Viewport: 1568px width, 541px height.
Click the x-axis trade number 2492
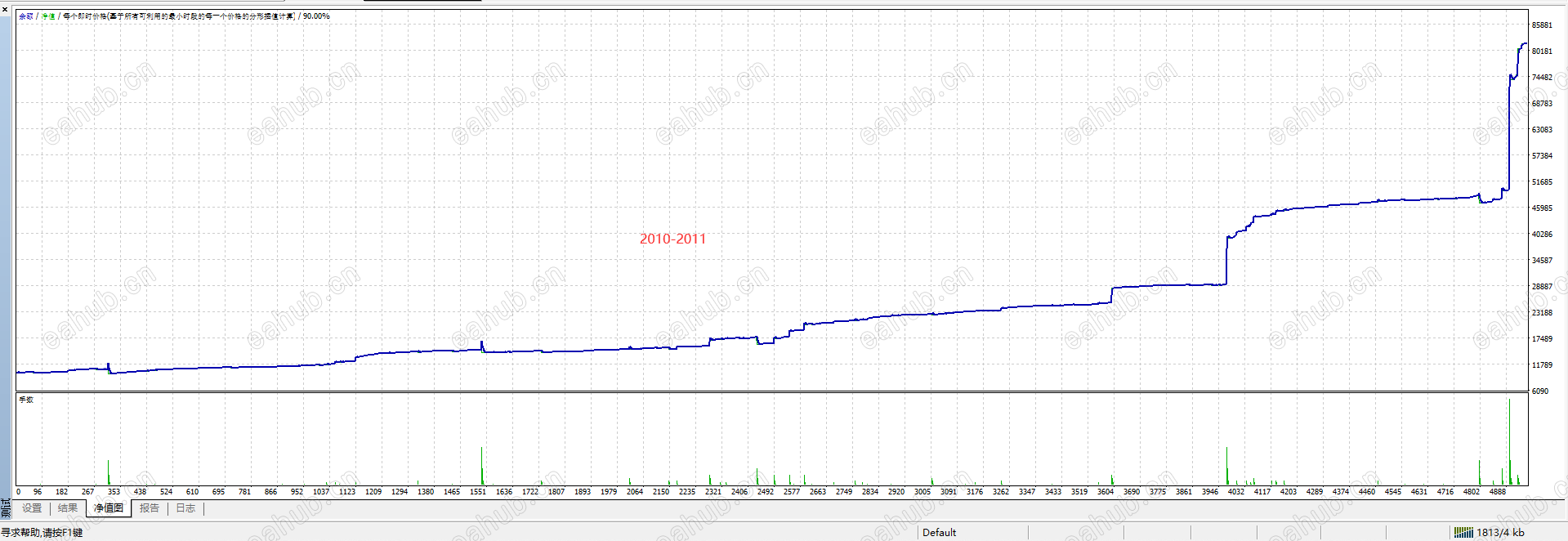tap(766, 492)
